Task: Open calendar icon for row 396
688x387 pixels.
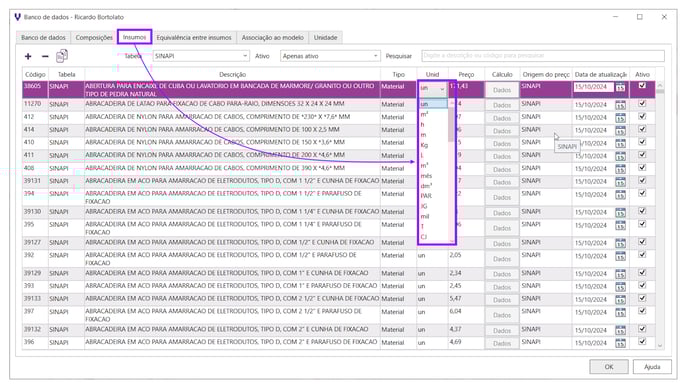Action: click(620, 343)
